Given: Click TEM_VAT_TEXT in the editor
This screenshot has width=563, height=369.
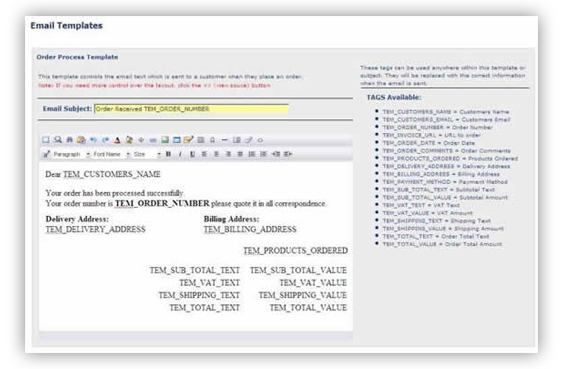Looking at the screenshot, I should point(209,283).
